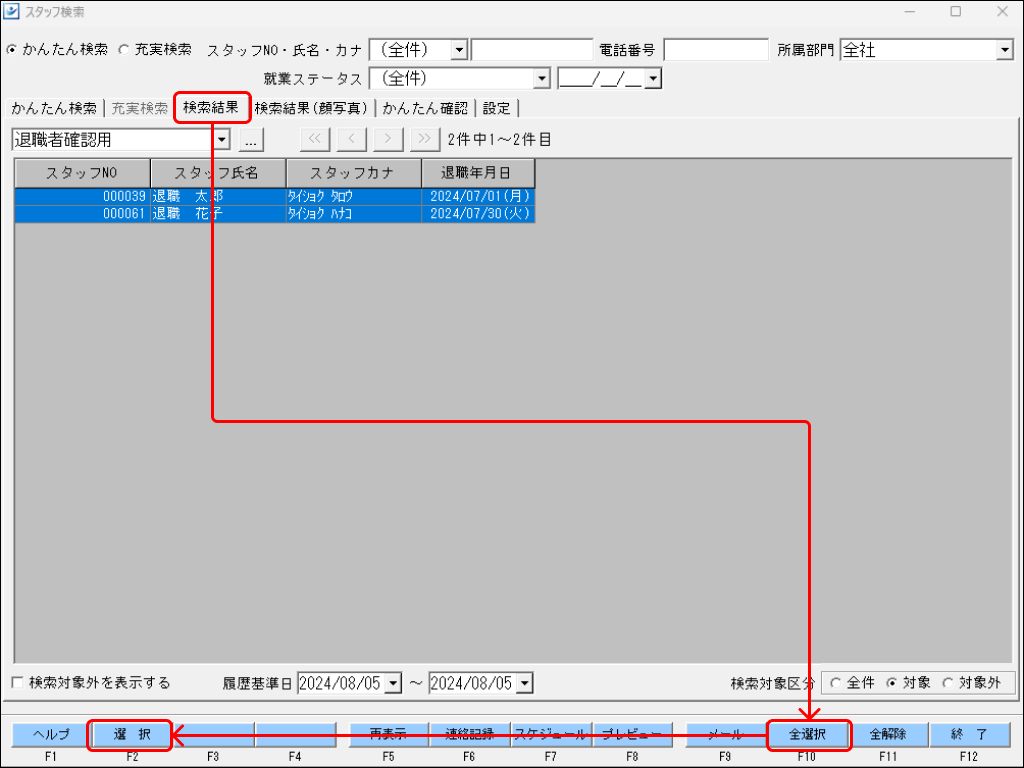Screen dimensions: 1024x768
Task: Open the 履歴基準日 start date dropdown
Action: pyautogui.click(x=393, y=683)
